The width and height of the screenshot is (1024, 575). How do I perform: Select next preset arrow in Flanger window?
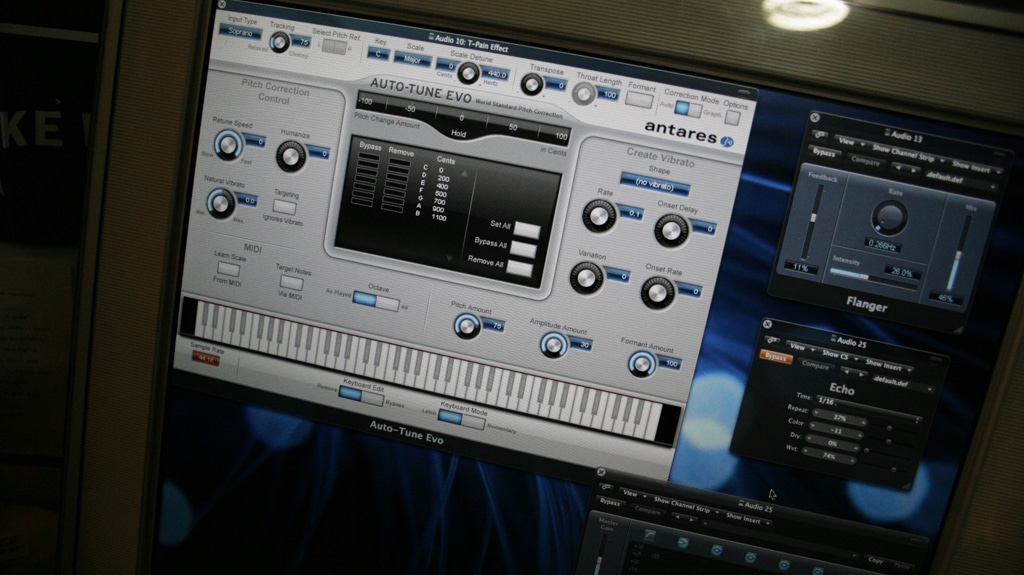(x=912, y=171)
